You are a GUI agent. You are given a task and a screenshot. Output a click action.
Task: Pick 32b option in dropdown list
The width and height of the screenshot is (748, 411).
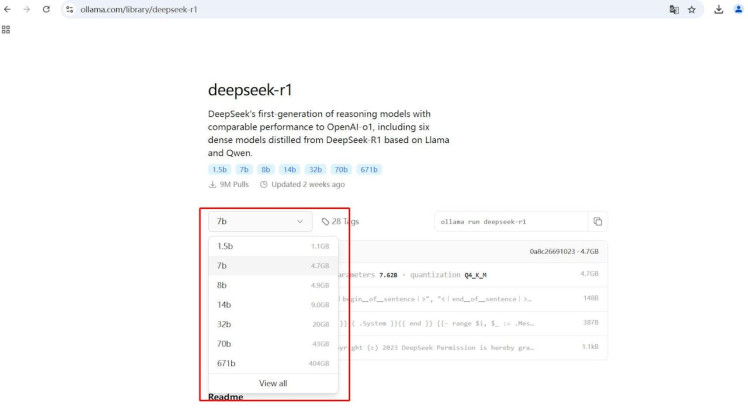coord(273,325)
